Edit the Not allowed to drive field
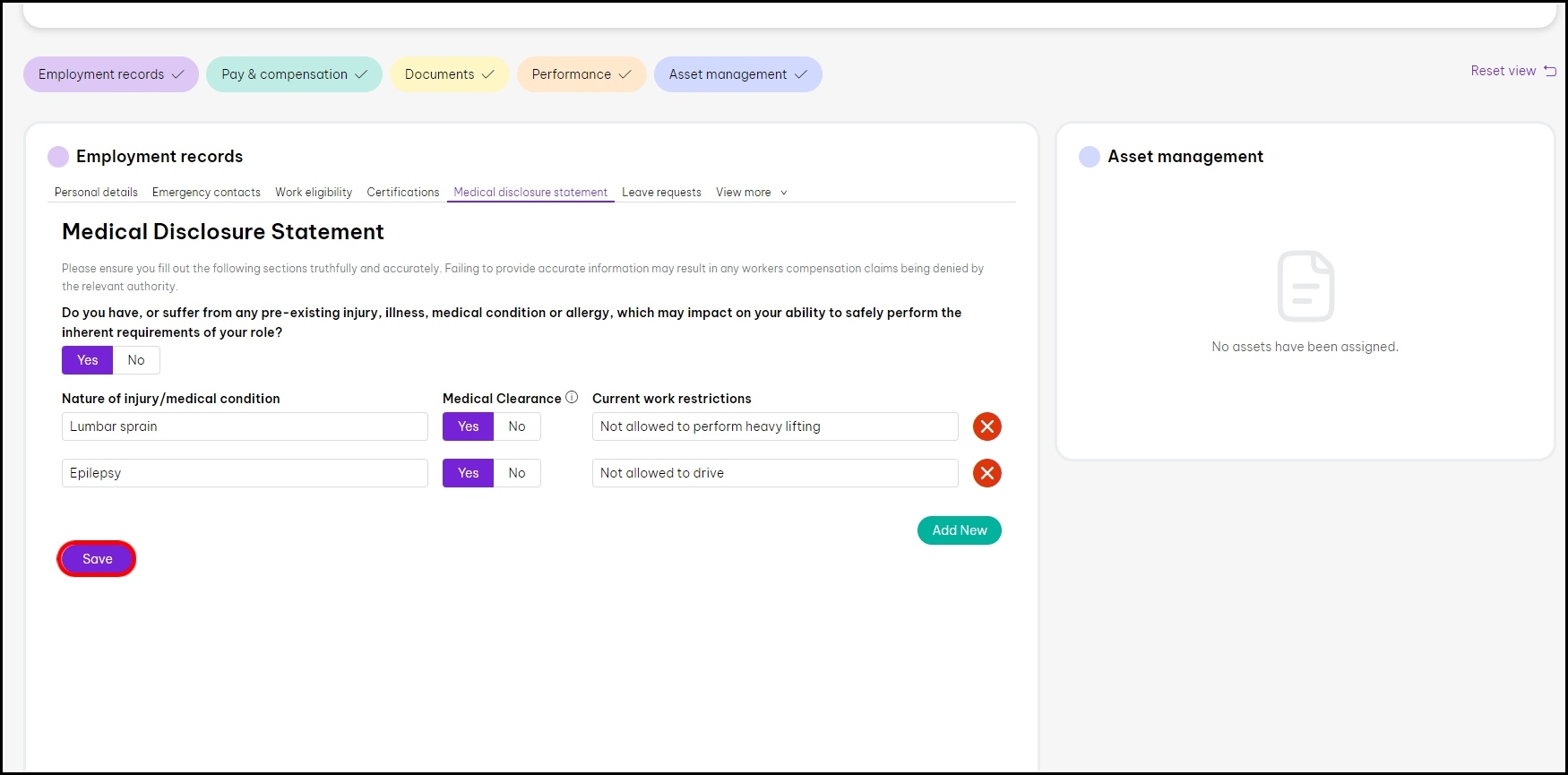Screen dimensions: 1568x775 (x=774, y=473)
